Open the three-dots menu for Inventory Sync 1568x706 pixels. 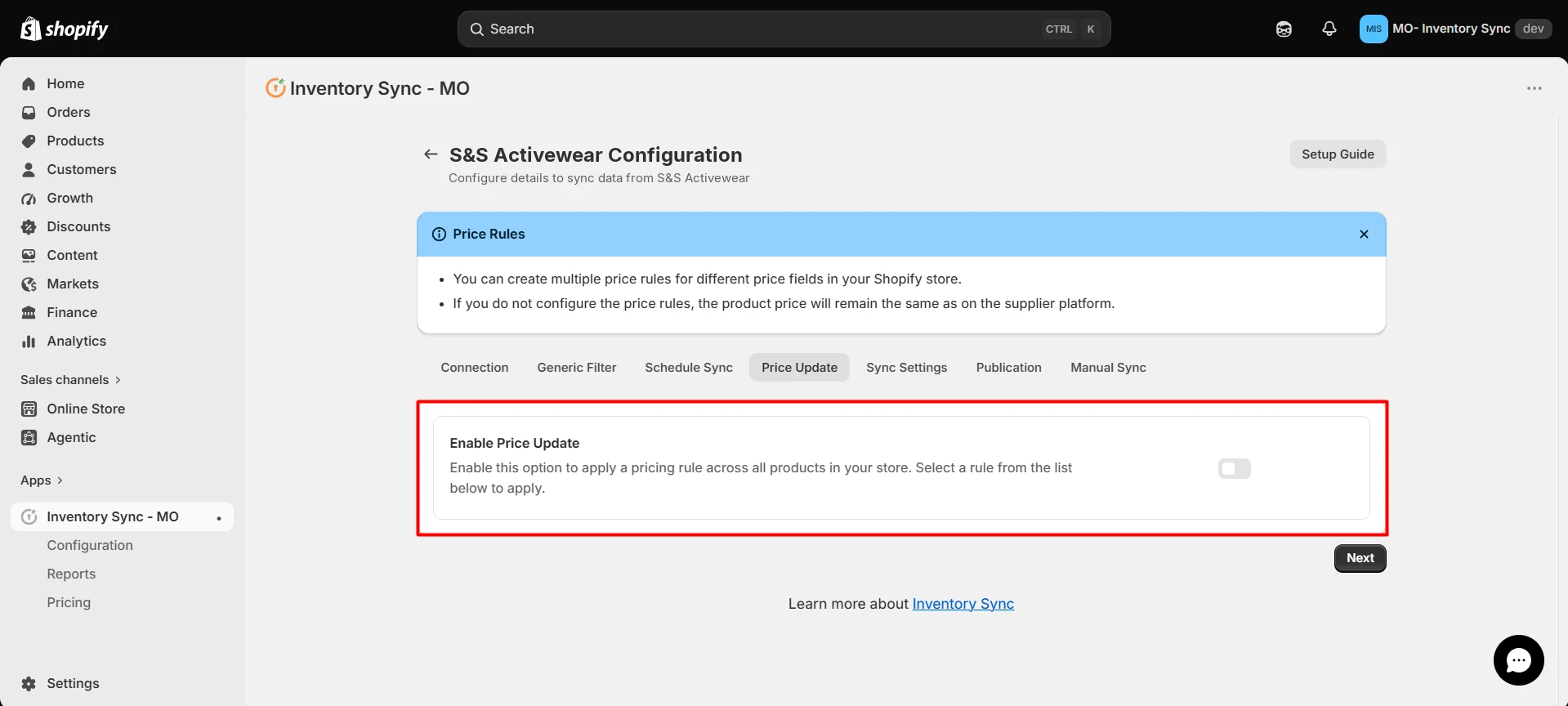tap(1534, 88)
